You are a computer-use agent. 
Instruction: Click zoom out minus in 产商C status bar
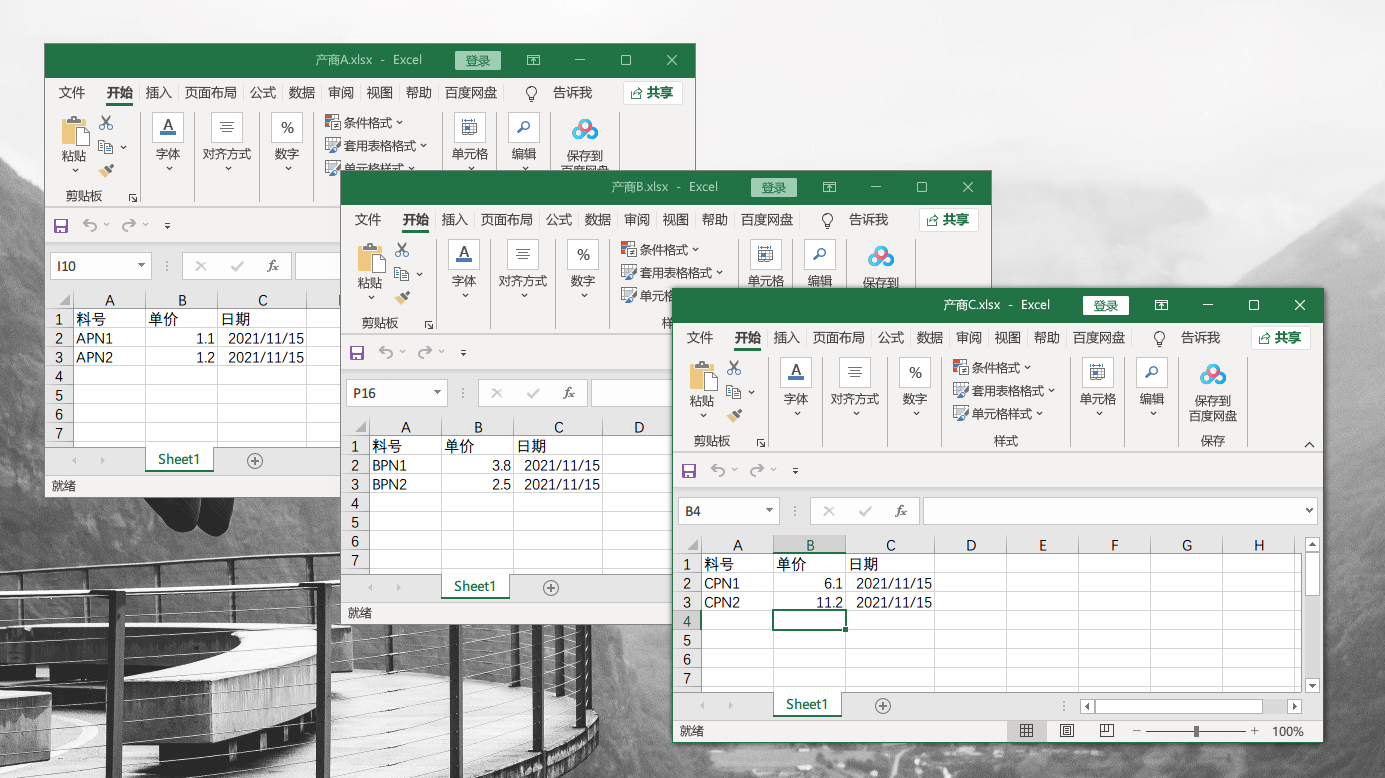tap(1138, 731)
